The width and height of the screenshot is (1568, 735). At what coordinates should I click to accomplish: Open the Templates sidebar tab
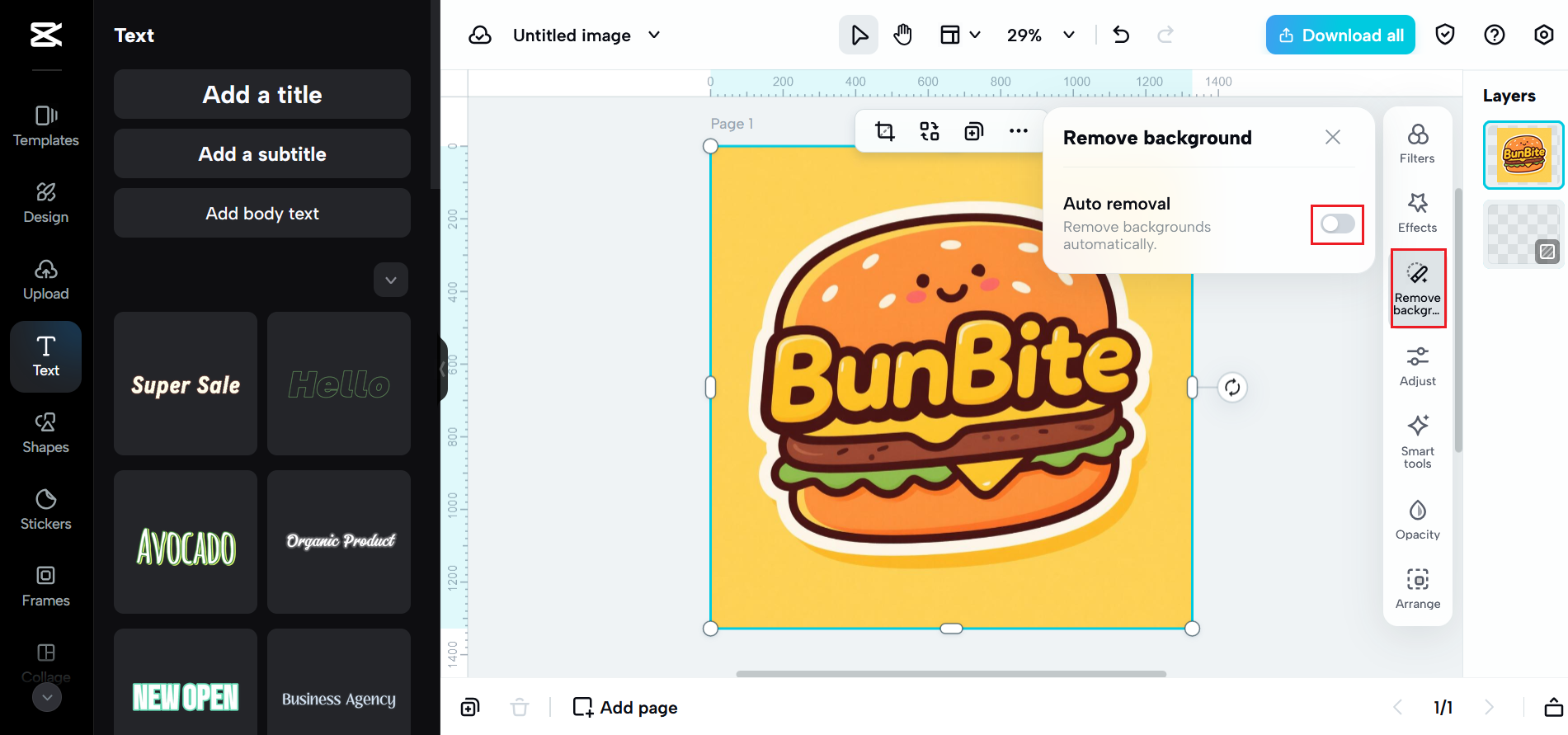pos(46,126)
